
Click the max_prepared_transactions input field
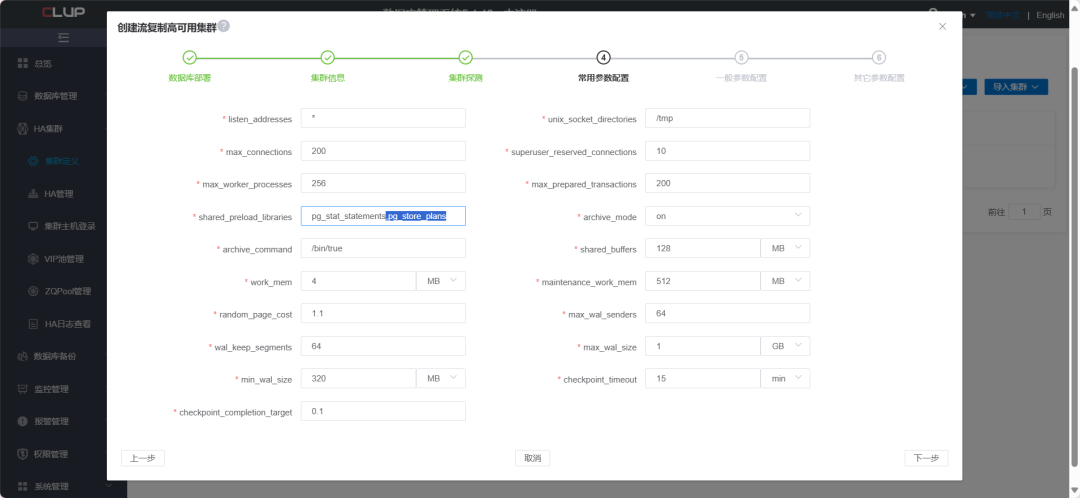(727, 183)
